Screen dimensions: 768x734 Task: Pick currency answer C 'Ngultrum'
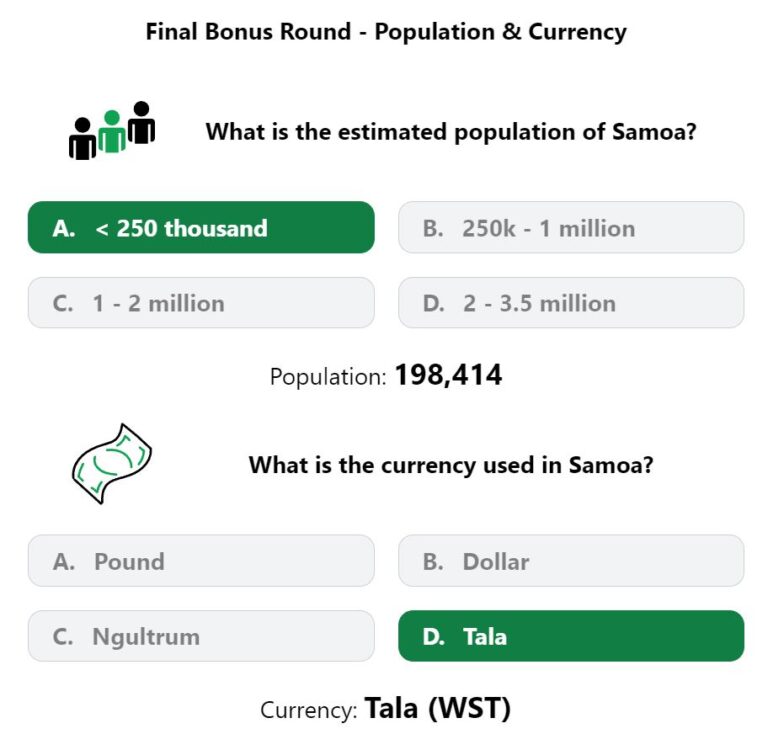click(201, 636)
